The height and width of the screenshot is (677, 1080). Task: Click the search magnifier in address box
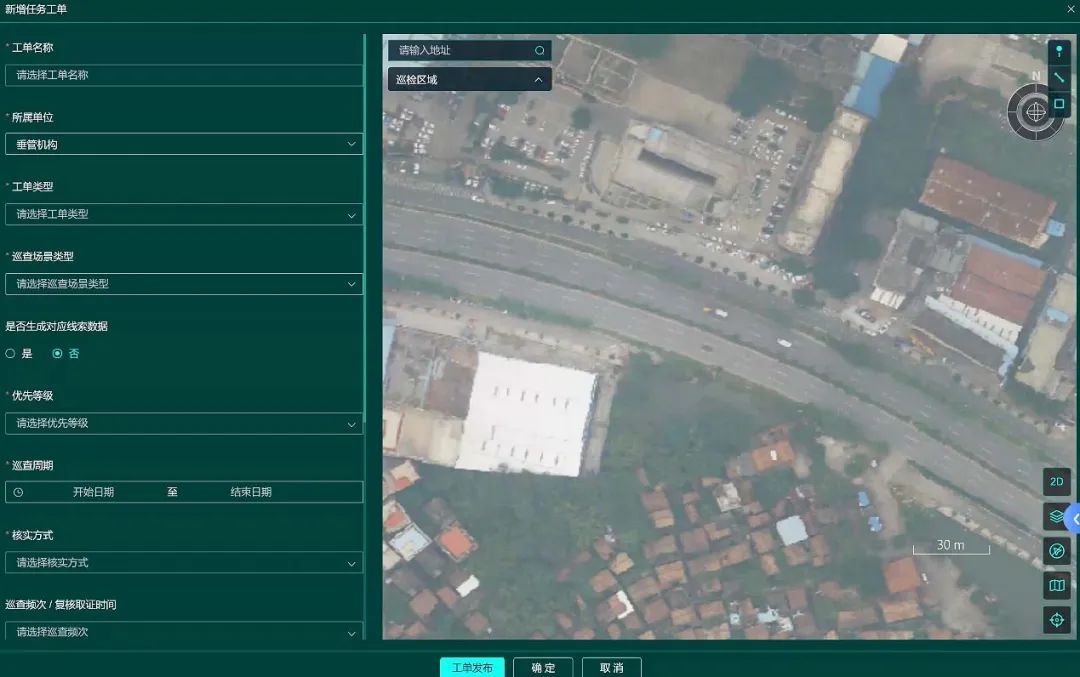(540, 50)
